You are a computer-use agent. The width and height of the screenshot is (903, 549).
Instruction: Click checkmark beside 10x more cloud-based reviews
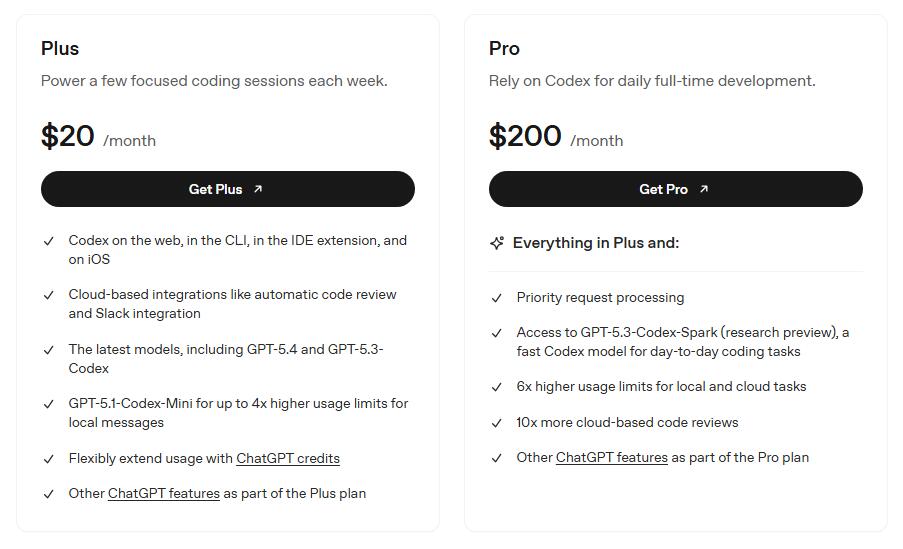coord(496,423)
